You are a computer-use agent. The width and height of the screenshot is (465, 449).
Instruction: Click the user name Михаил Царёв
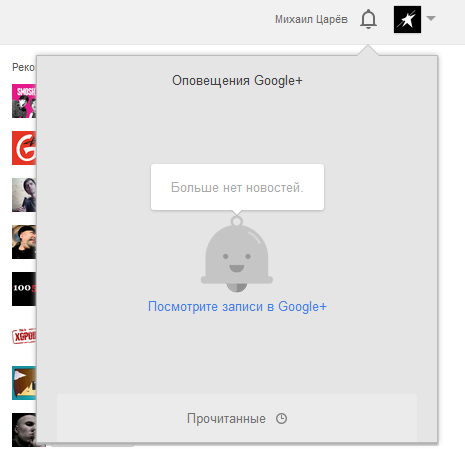pos(311,19)
